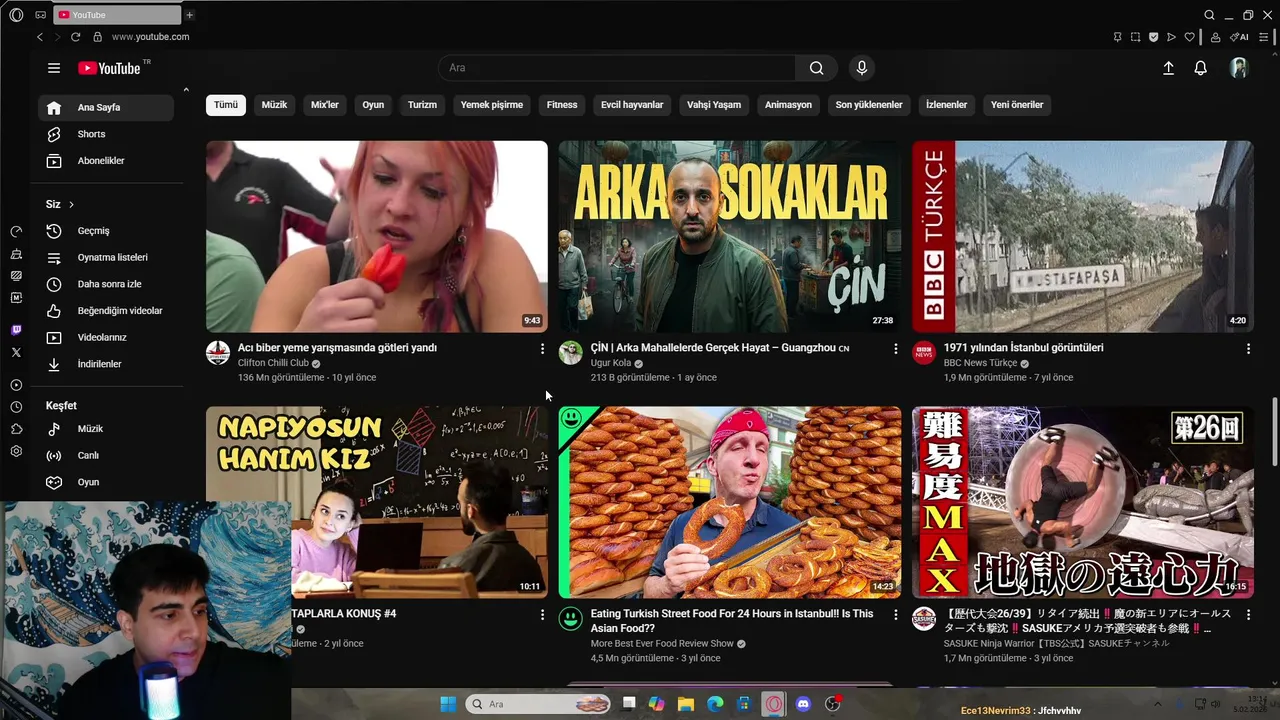This screenshot has height=720, width=1280.
Task: Open options for SASUKE video
Action: click(x=1248, y=615)
